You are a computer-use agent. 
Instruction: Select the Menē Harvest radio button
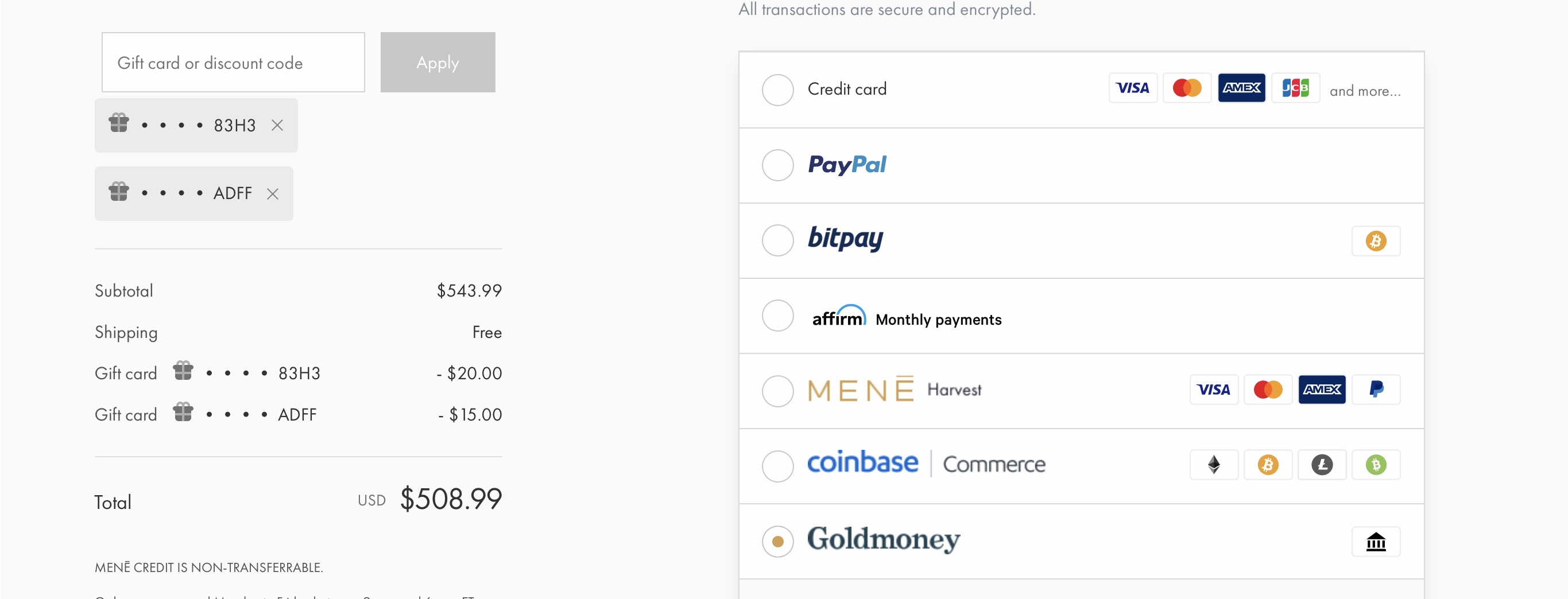coord(777,391)
